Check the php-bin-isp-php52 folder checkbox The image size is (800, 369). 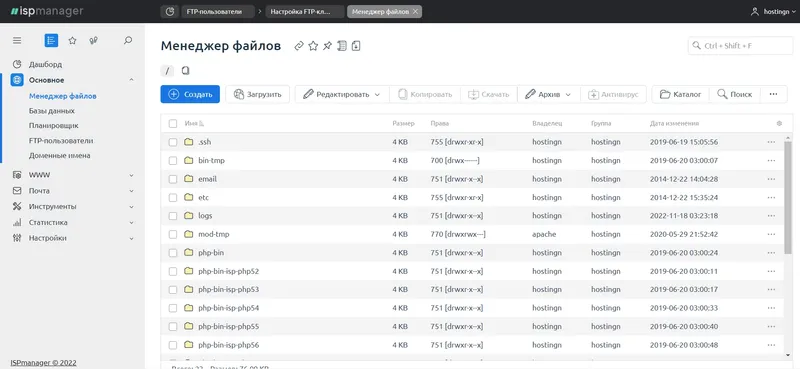pyautogui.click(x=173, y=271)
